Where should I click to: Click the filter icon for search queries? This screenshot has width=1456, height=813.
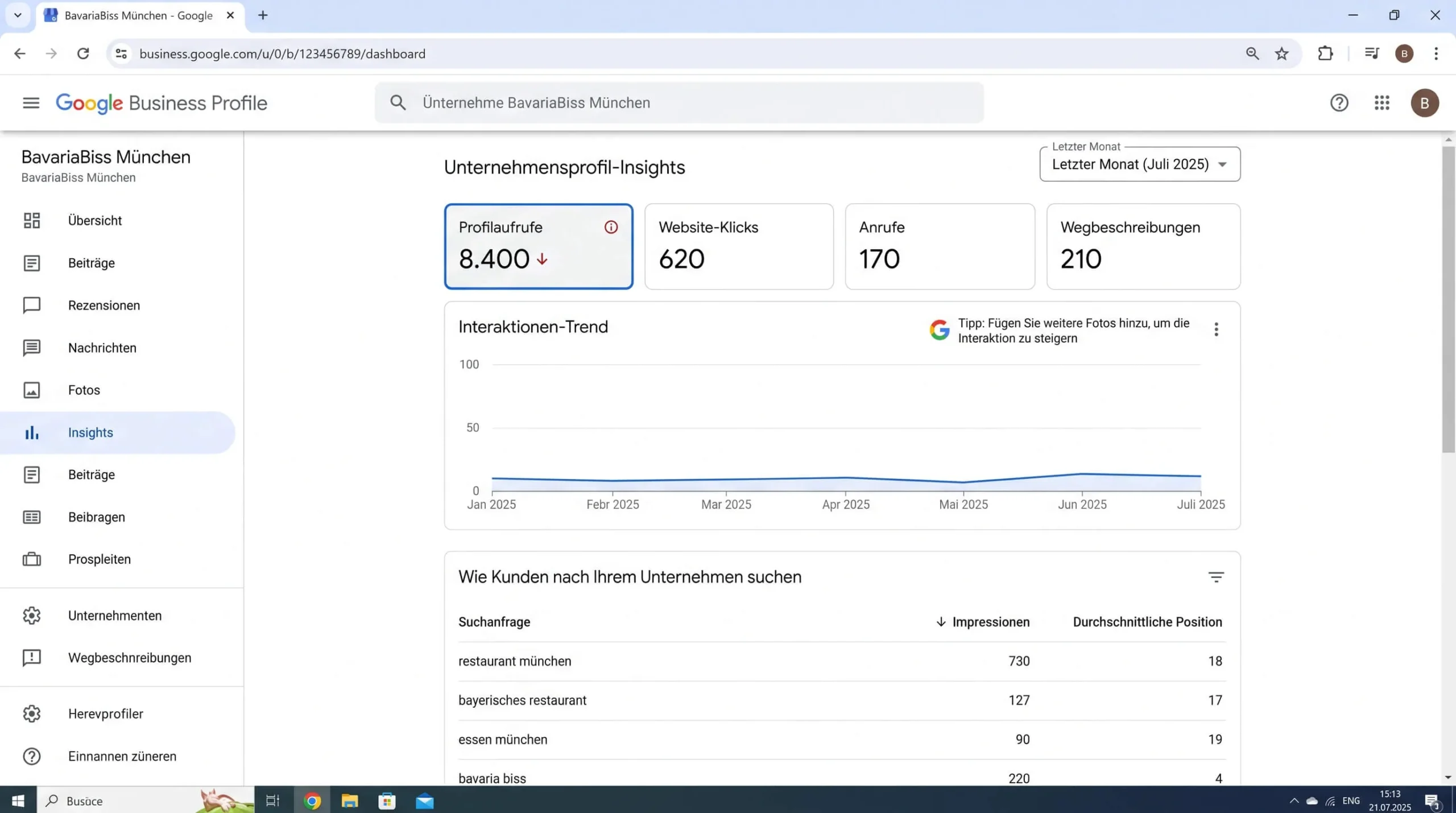pos(1216,577)
